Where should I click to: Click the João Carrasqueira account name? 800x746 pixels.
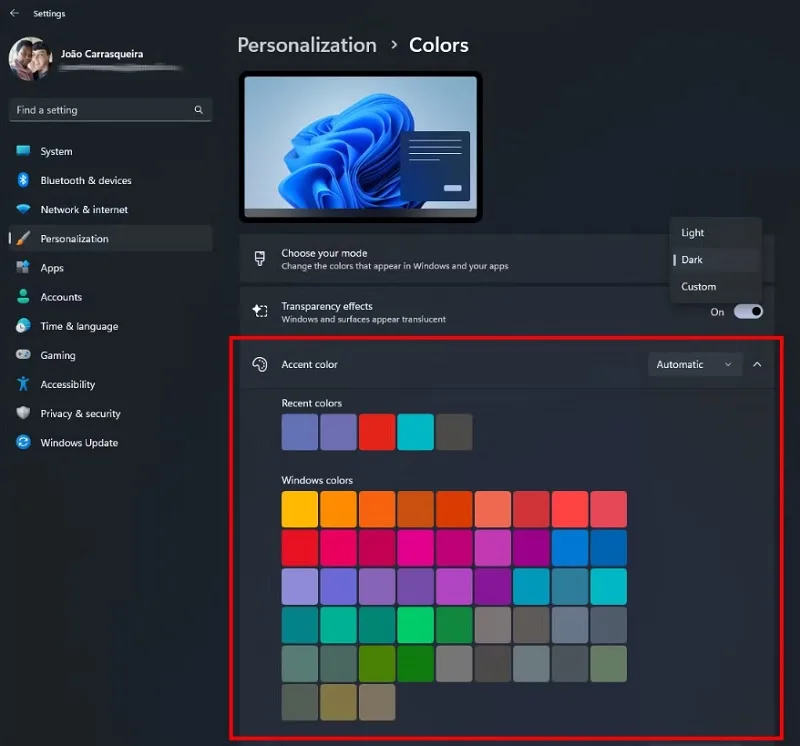(x=102, y=54)
